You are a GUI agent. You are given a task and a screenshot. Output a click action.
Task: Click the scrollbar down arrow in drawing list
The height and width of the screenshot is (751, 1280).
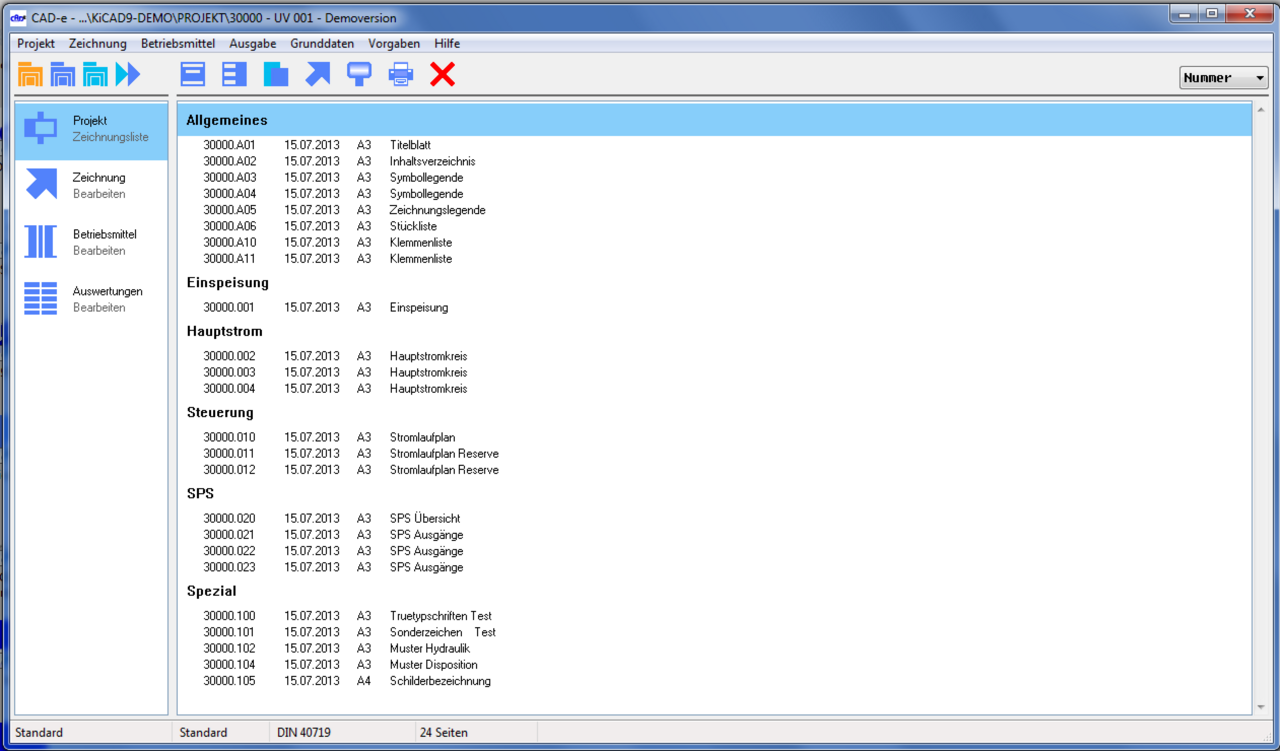coord(1260,707)
